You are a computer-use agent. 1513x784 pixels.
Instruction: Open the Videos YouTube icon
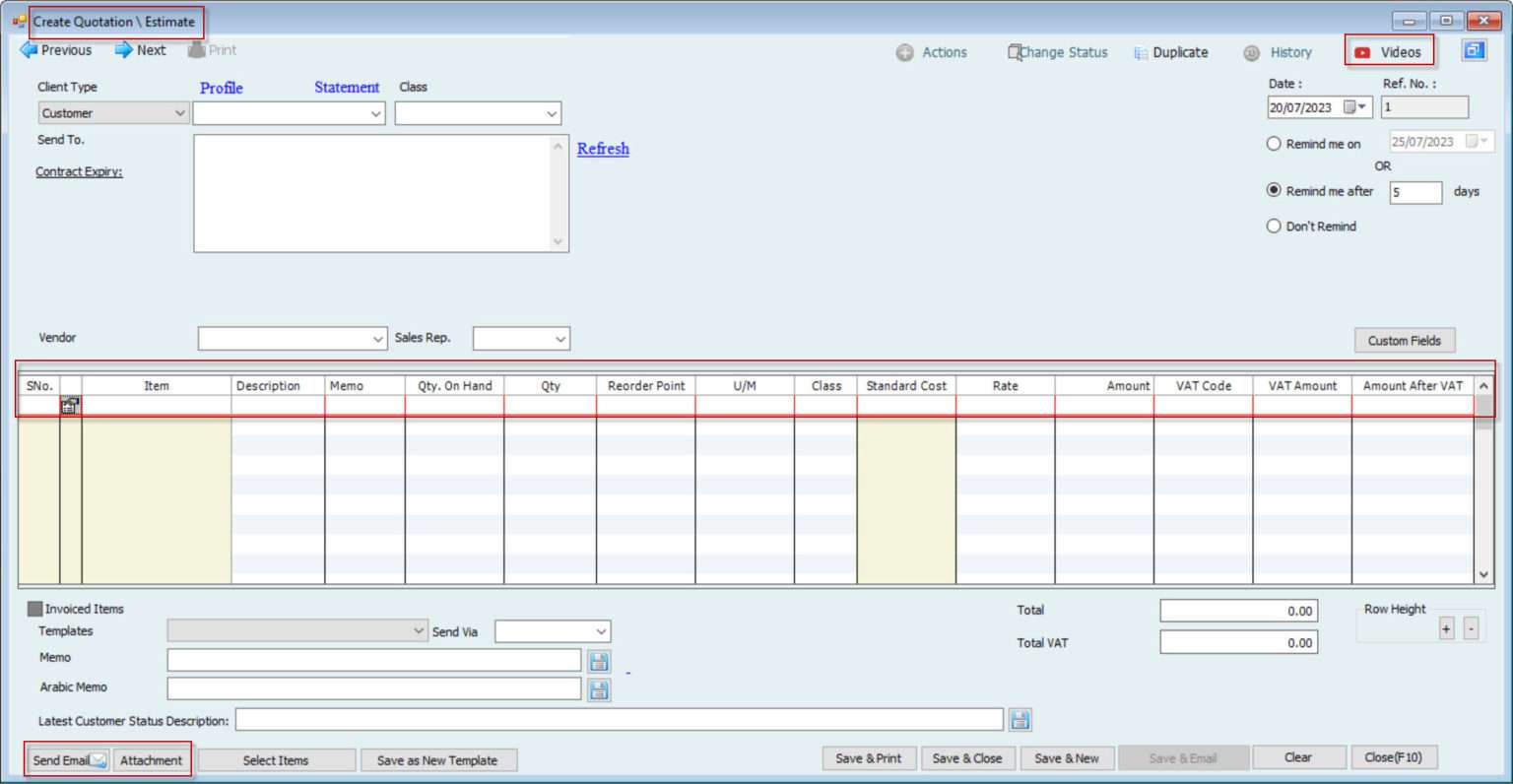coord(1362,52)
